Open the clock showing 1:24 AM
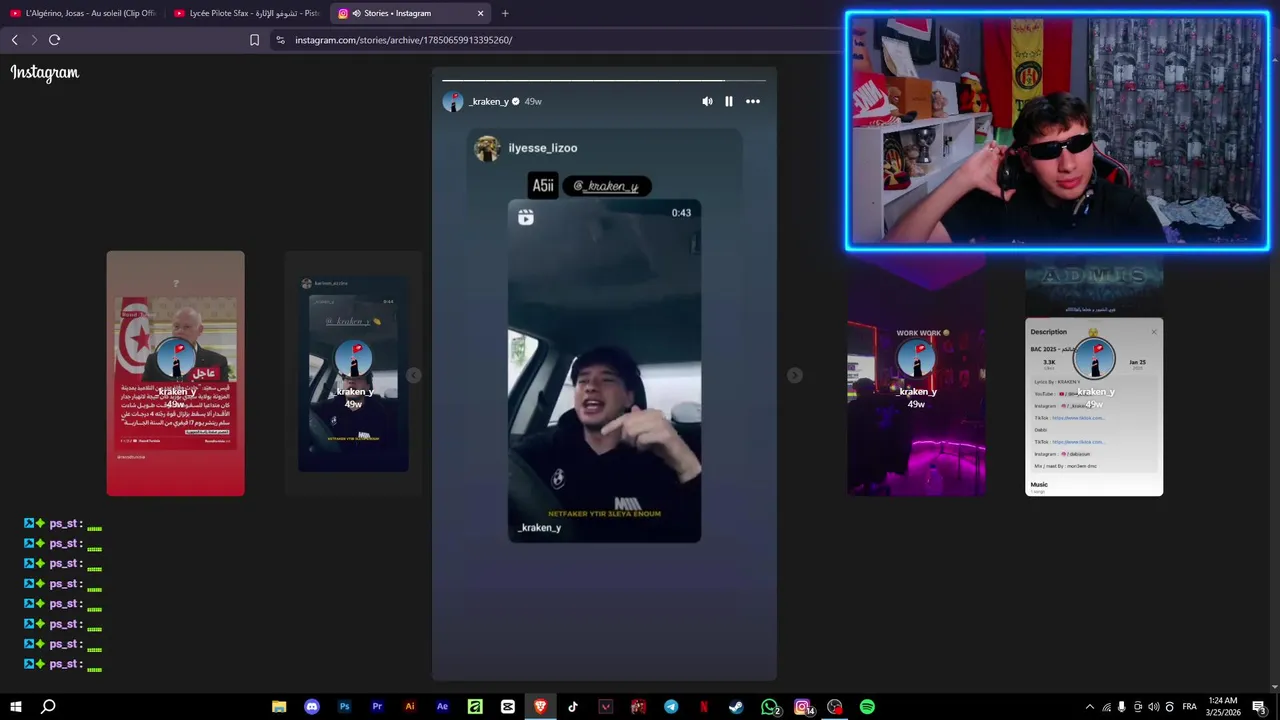1280x720 pixels. (x=1225, y=707)
